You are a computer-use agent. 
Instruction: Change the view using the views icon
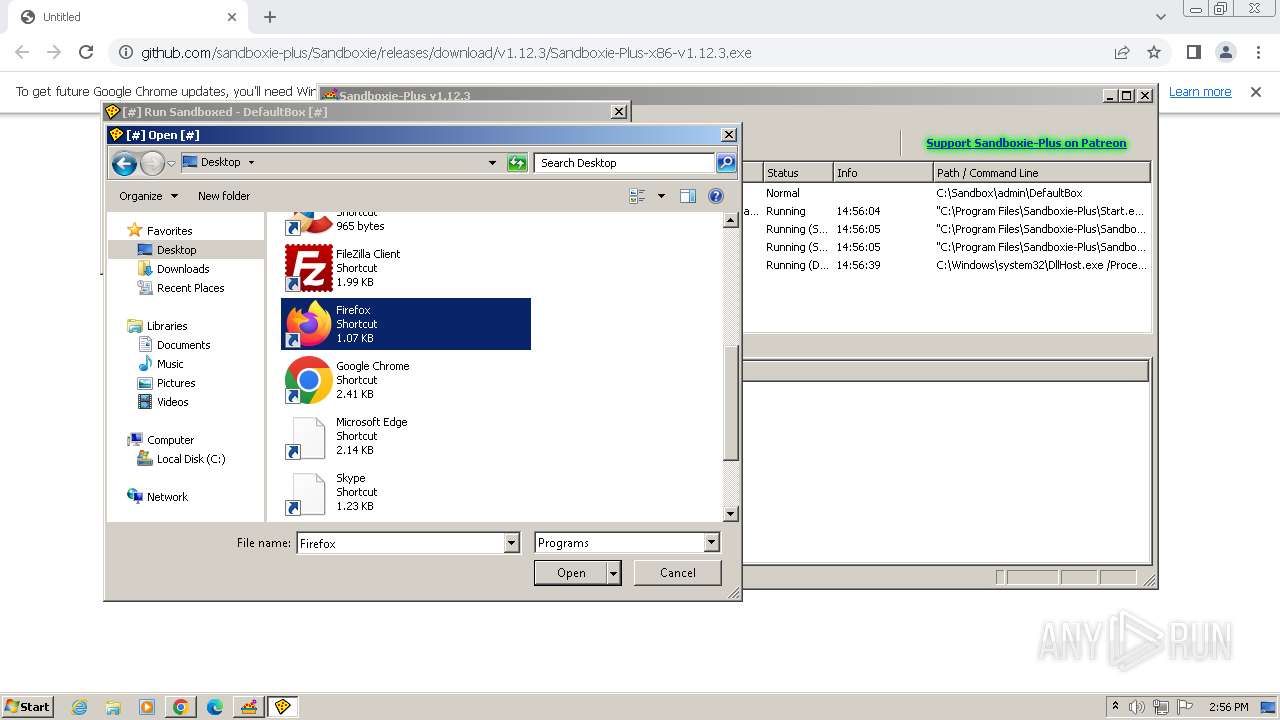(637, 196)
